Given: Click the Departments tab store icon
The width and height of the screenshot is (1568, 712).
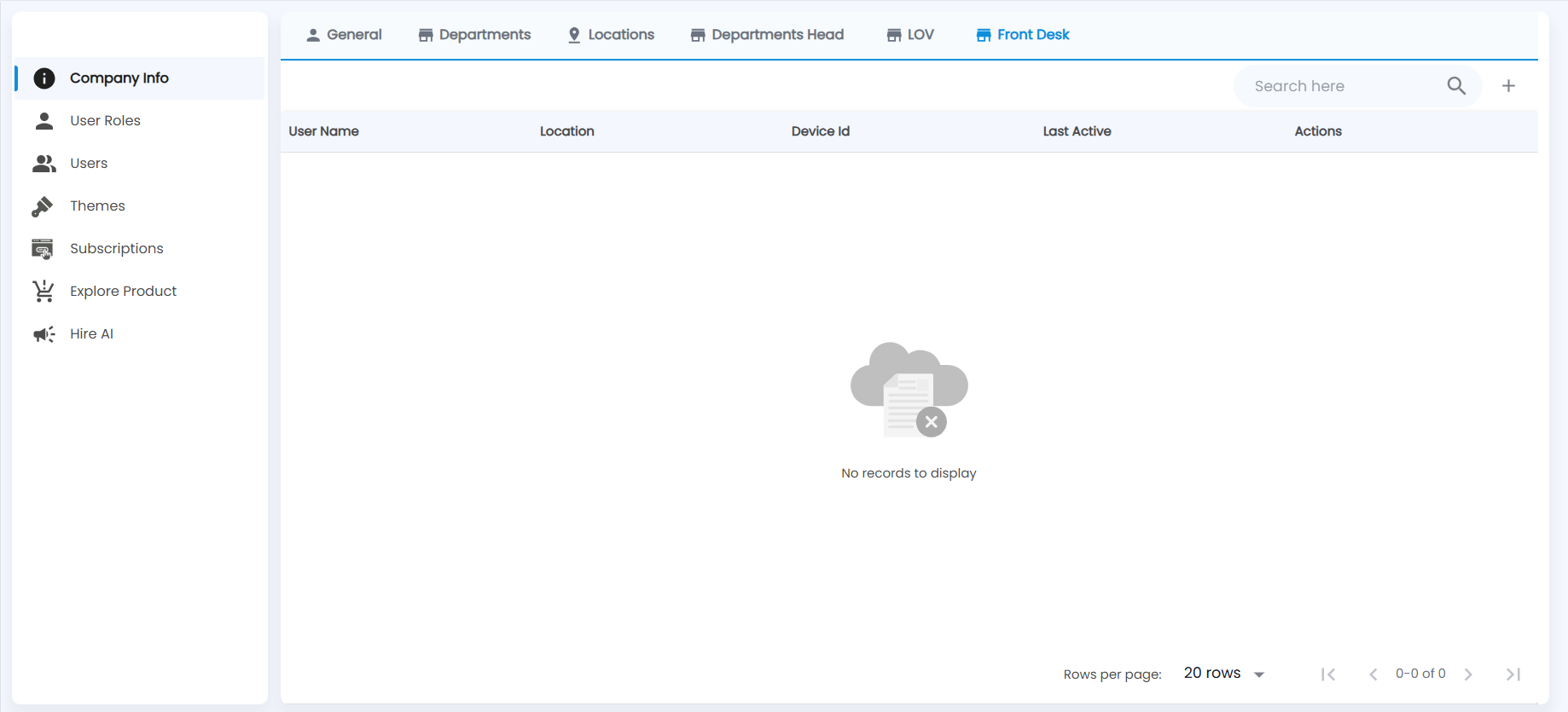Looking at the screenshot, I should [x=426, y=35].
